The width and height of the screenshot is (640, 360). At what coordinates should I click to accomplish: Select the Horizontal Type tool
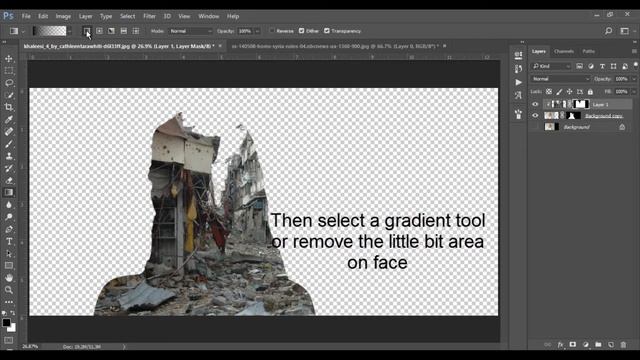9,242
